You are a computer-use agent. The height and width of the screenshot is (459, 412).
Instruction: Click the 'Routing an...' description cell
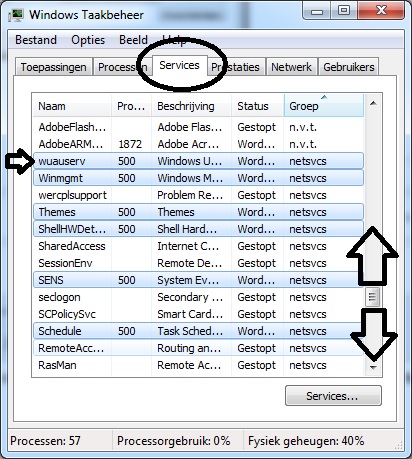pyautogui.click(x=189, y=348)
